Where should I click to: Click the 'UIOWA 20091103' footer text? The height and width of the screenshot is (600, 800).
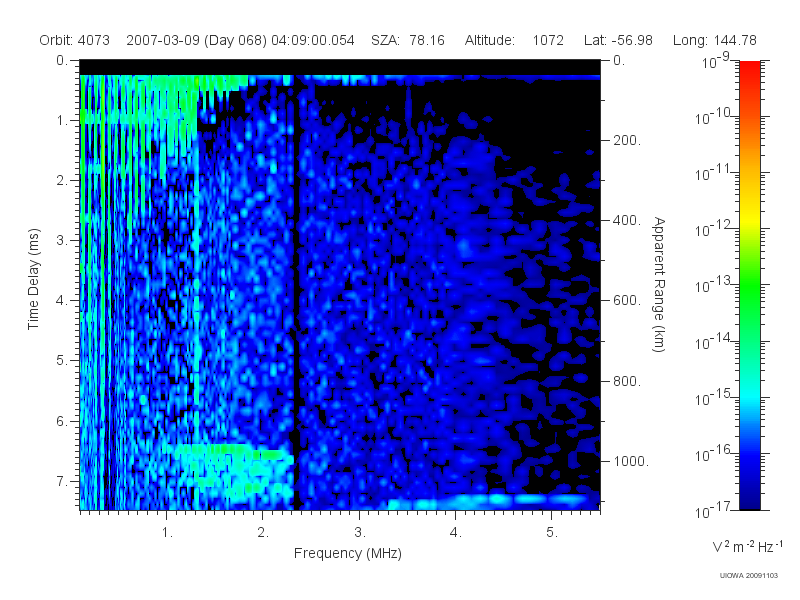tap(748, 576)
